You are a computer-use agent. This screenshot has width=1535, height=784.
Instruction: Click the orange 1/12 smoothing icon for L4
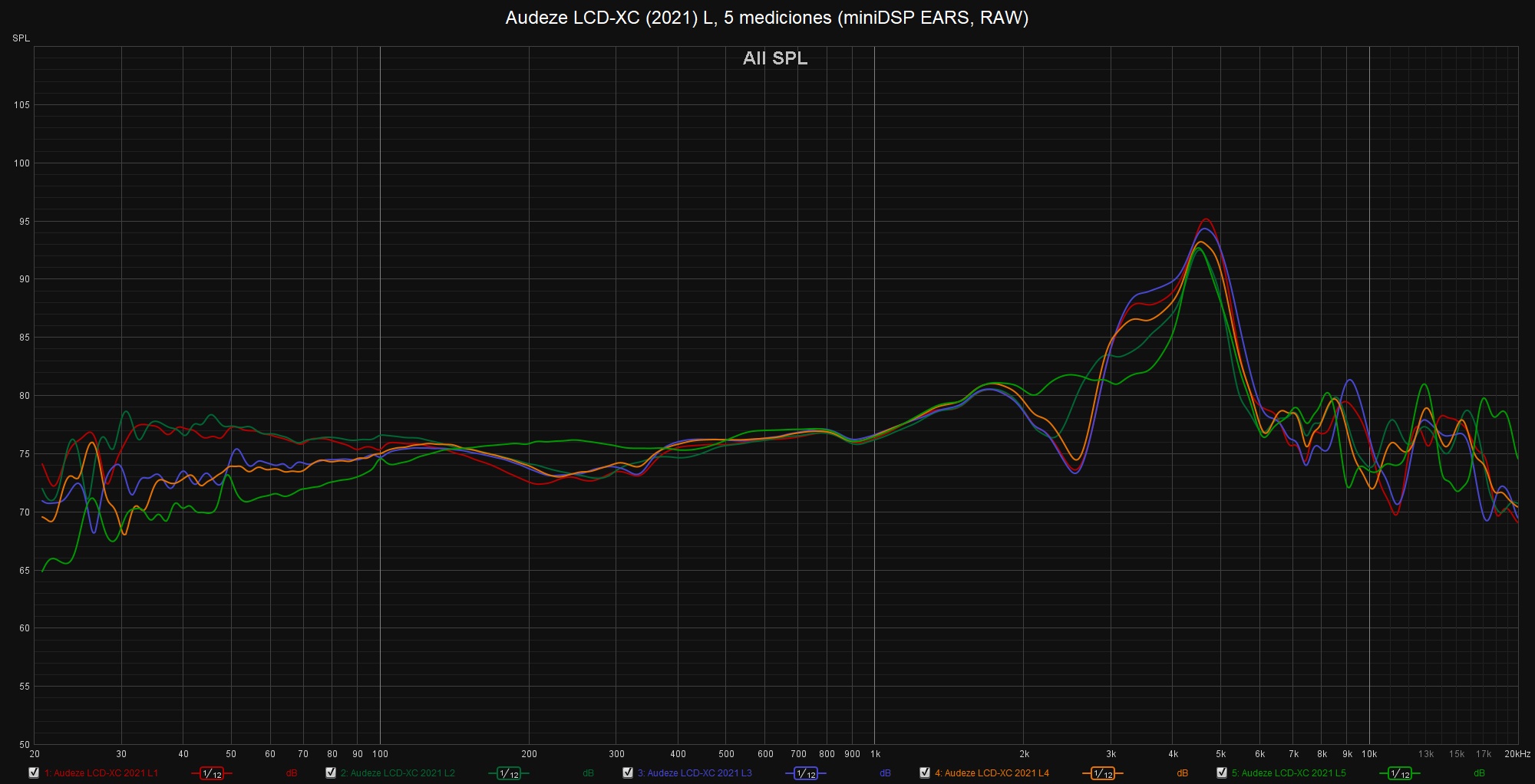(1103, 773)
